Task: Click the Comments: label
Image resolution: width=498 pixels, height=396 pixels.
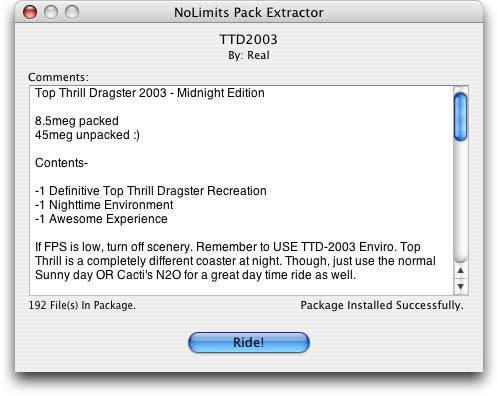Action: click(58, 77)
